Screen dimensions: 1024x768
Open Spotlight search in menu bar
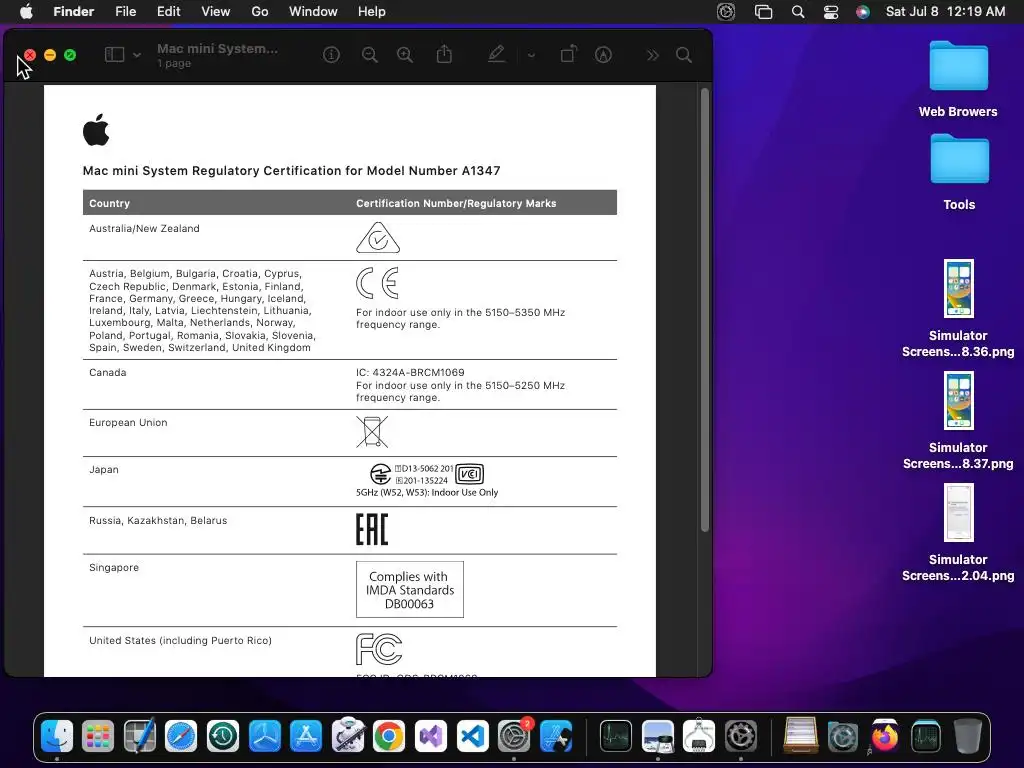798,12
